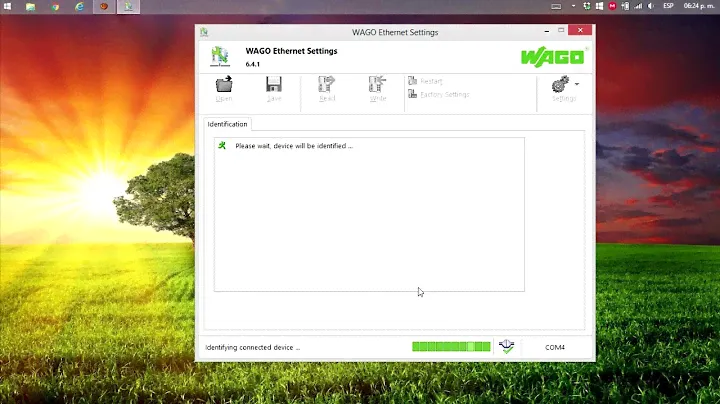Switch to the Identification tab
The width and height of the screenshot is (720, 404).
227,124
